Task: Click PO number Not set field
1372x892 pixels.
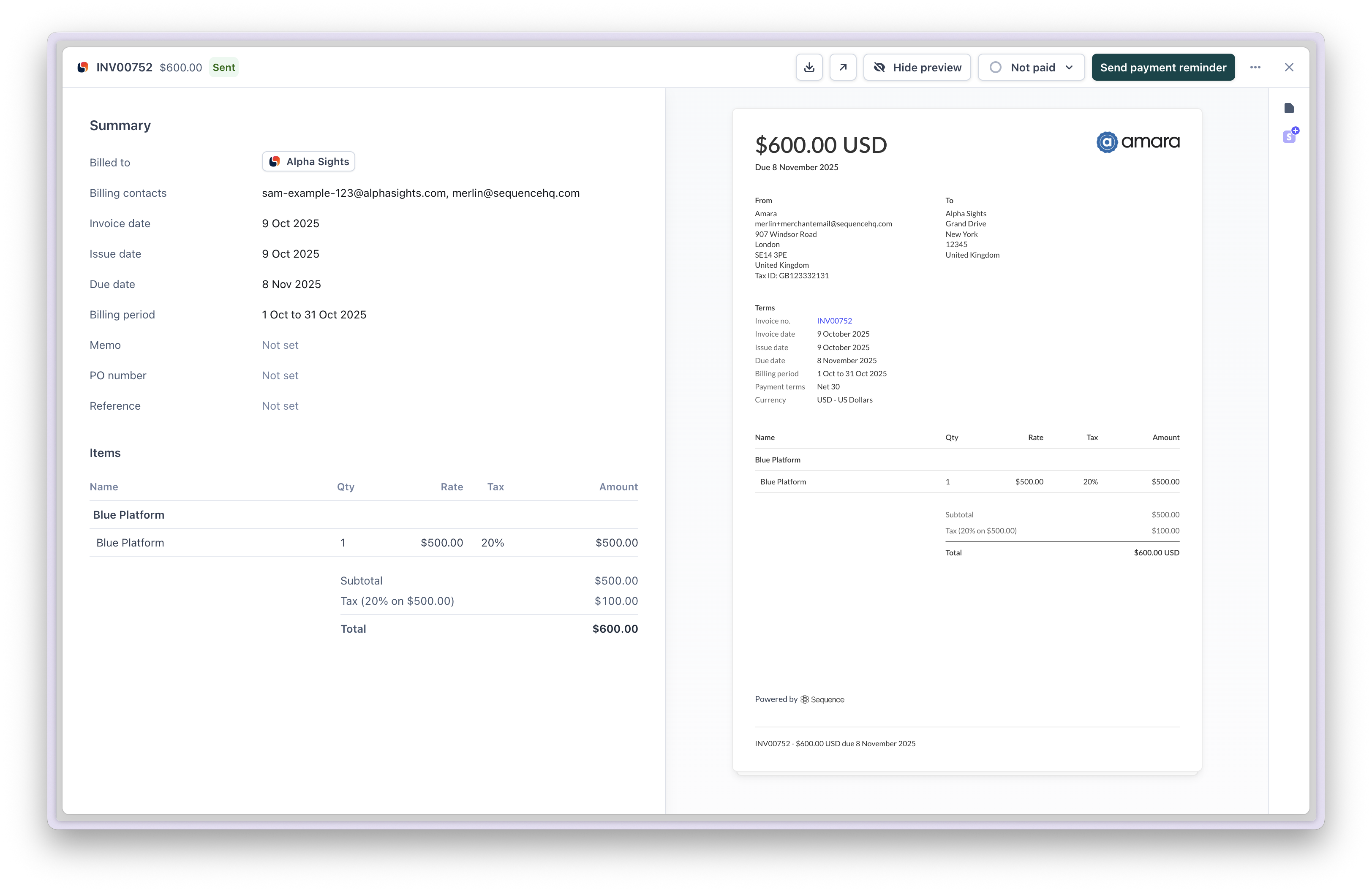Action: click(x=280, y=376)
